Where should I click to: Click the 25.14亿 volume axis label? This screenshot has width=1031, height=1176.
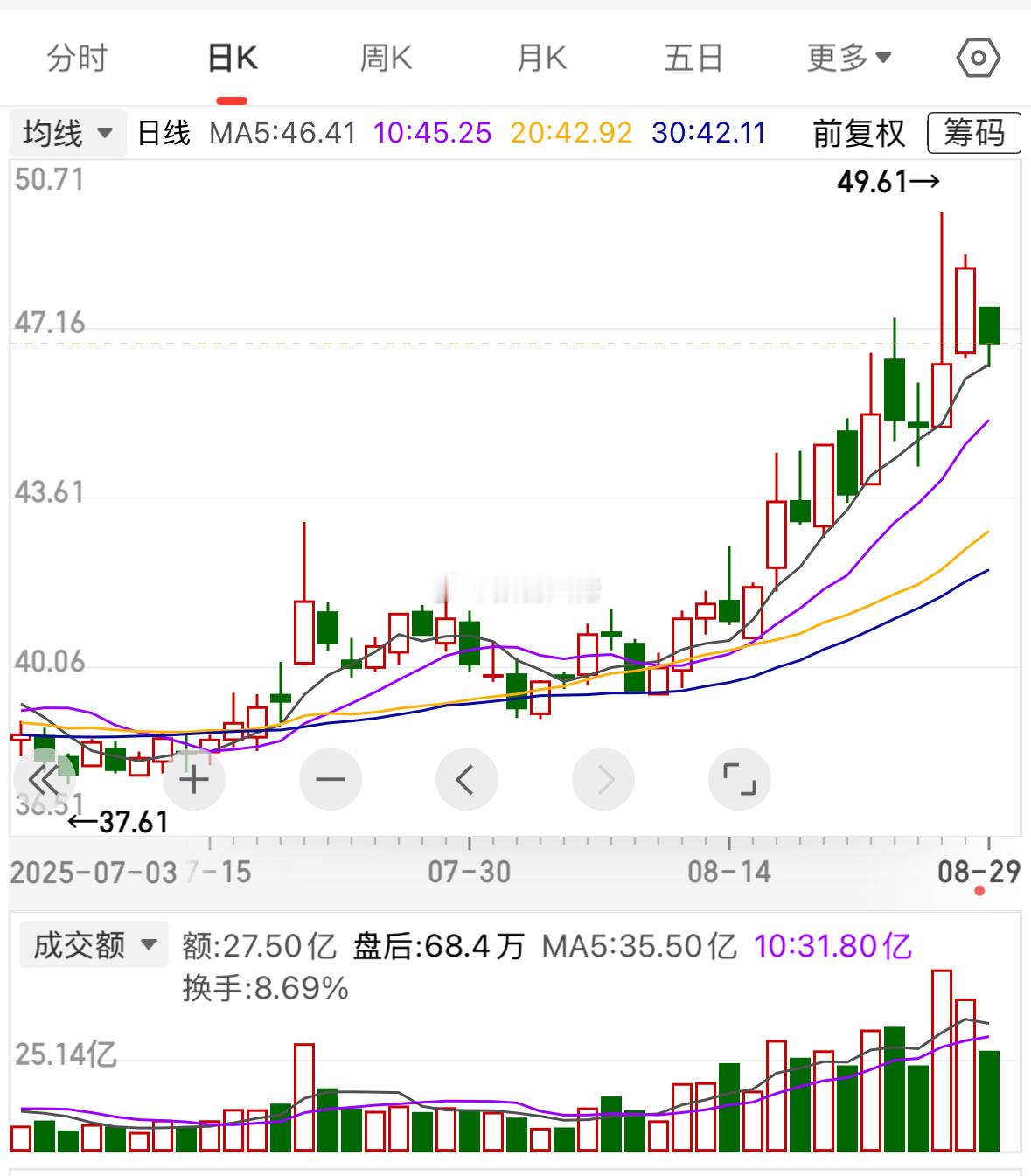coord(65,1054)
